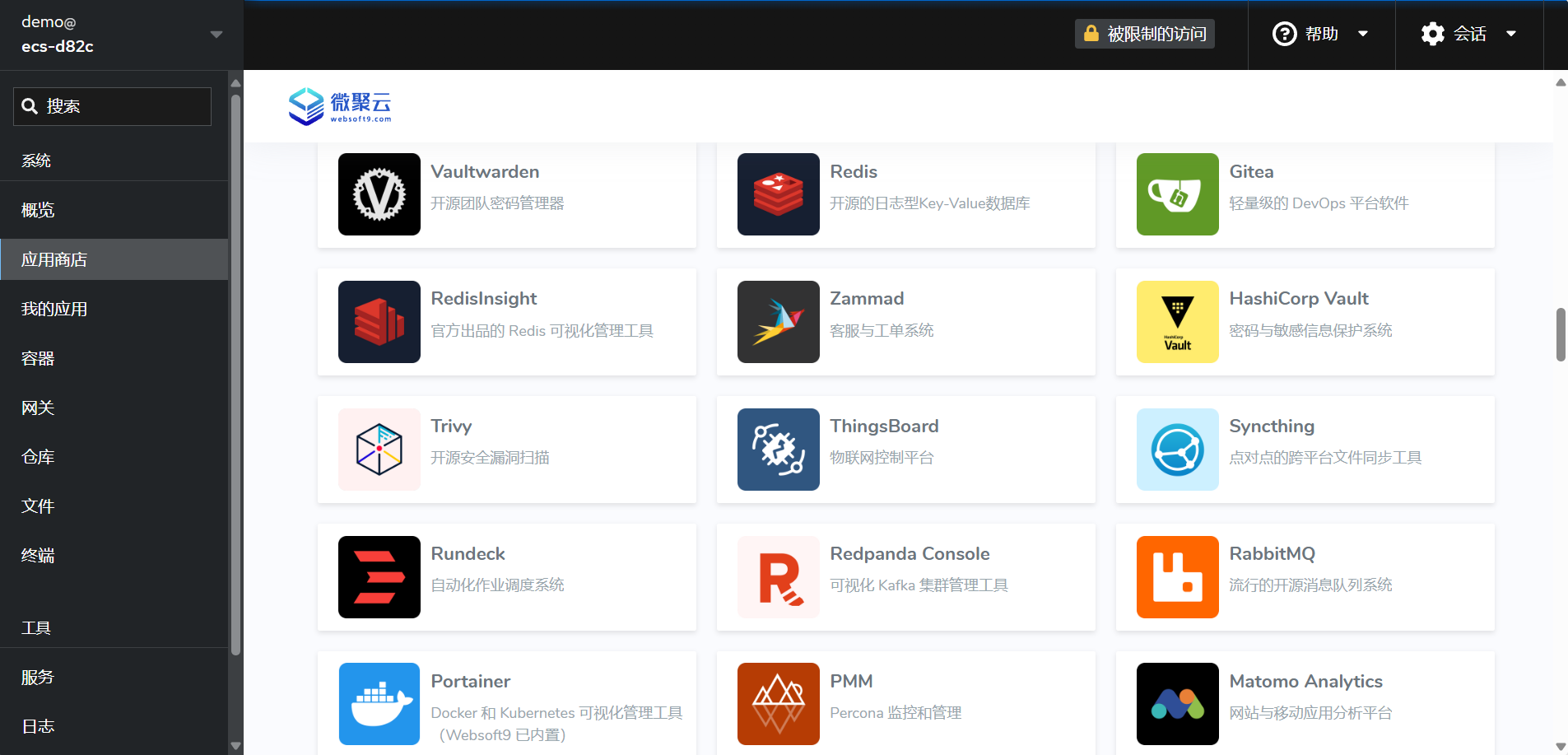
Task: Click description 物联网控制平台
Action: pos(882,458)
